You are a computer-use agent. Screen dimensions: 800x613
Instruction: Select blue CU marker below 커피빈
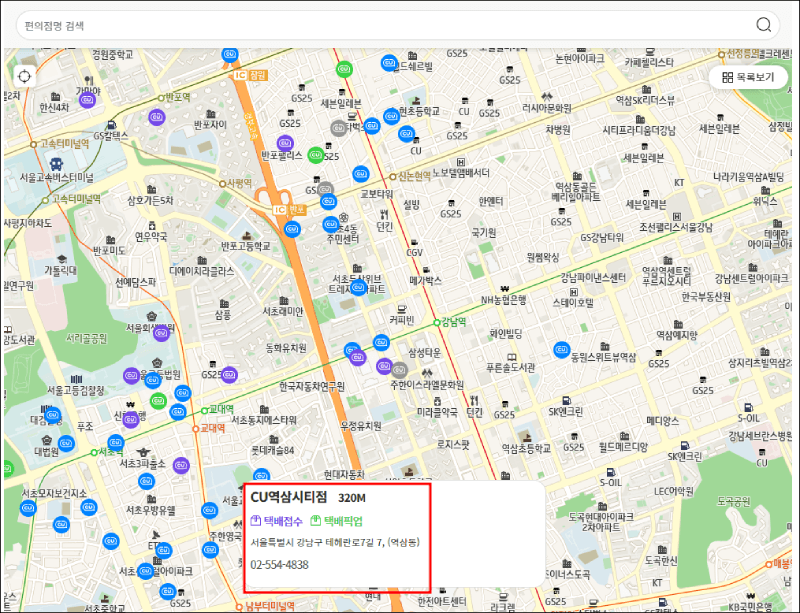[381, 342]
